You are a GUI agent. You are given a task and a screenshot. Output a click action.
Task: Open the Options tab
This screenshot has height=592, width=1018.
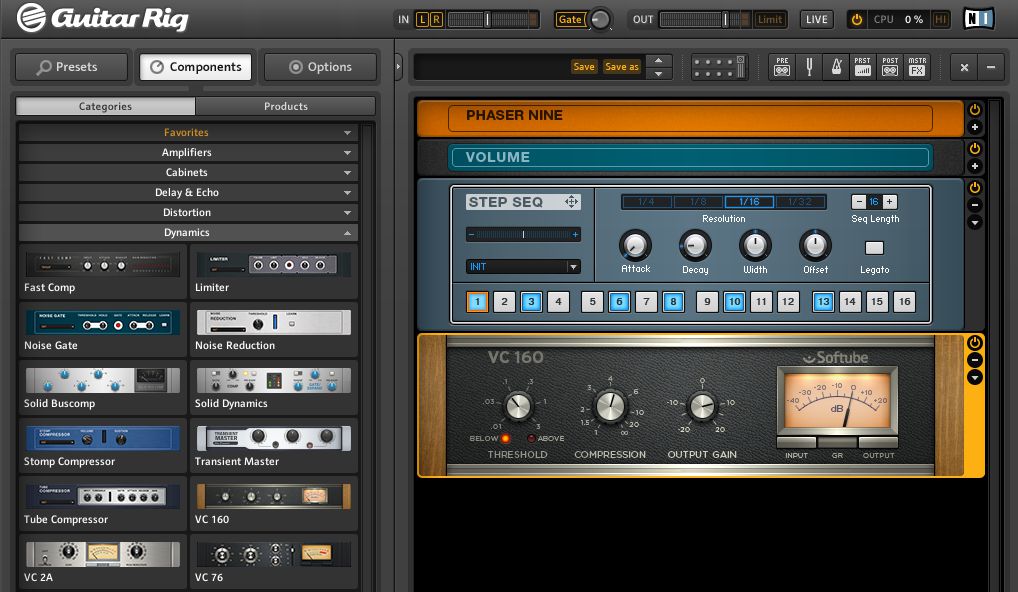pos(321,67)
